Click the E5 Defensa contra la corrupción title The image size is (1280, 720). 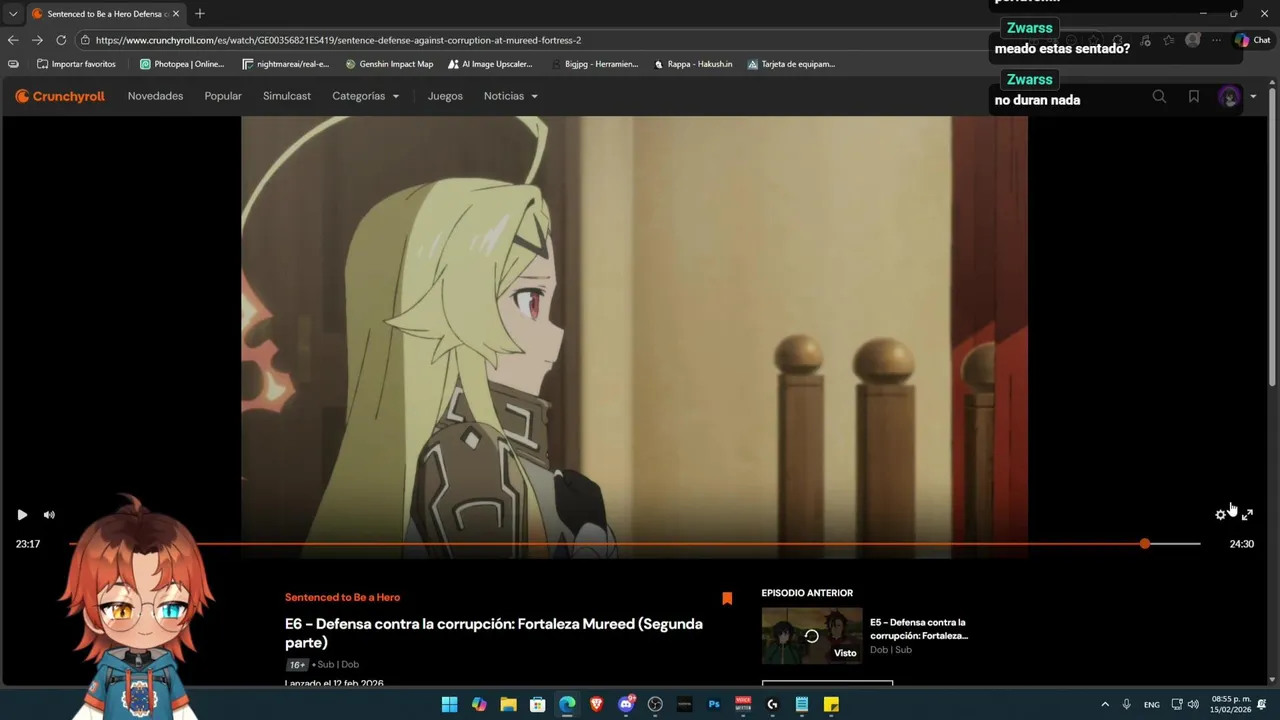pos(919,629)
